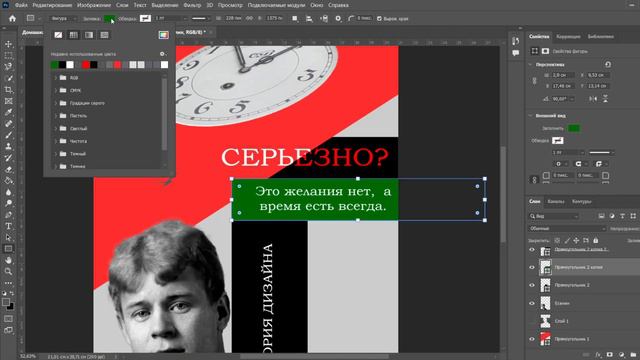The width and height of the screenshot is (640, 360).
Task: Flip horizontally in Properties panel
Action: [593, 99]
